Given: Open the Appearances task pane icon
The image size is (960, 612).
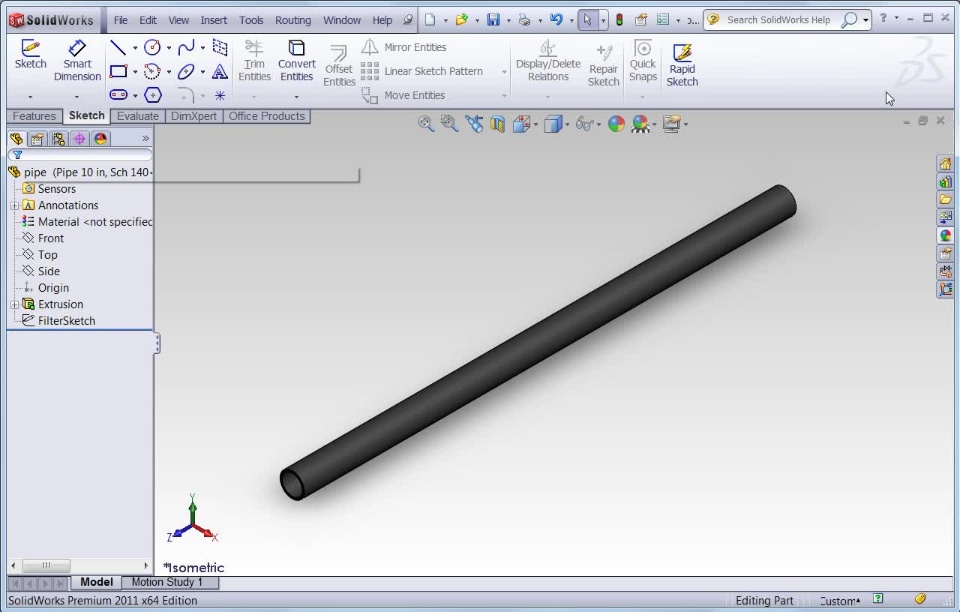Looking at the screenshot, I should (945, 236).
